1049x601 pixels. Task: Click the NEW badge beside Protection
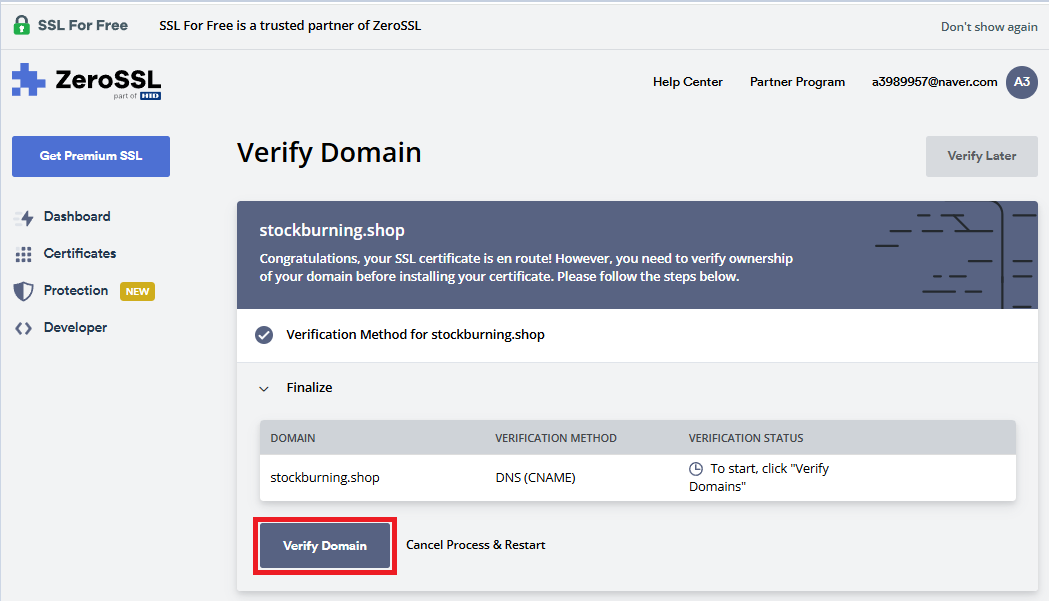pos(137,291)
